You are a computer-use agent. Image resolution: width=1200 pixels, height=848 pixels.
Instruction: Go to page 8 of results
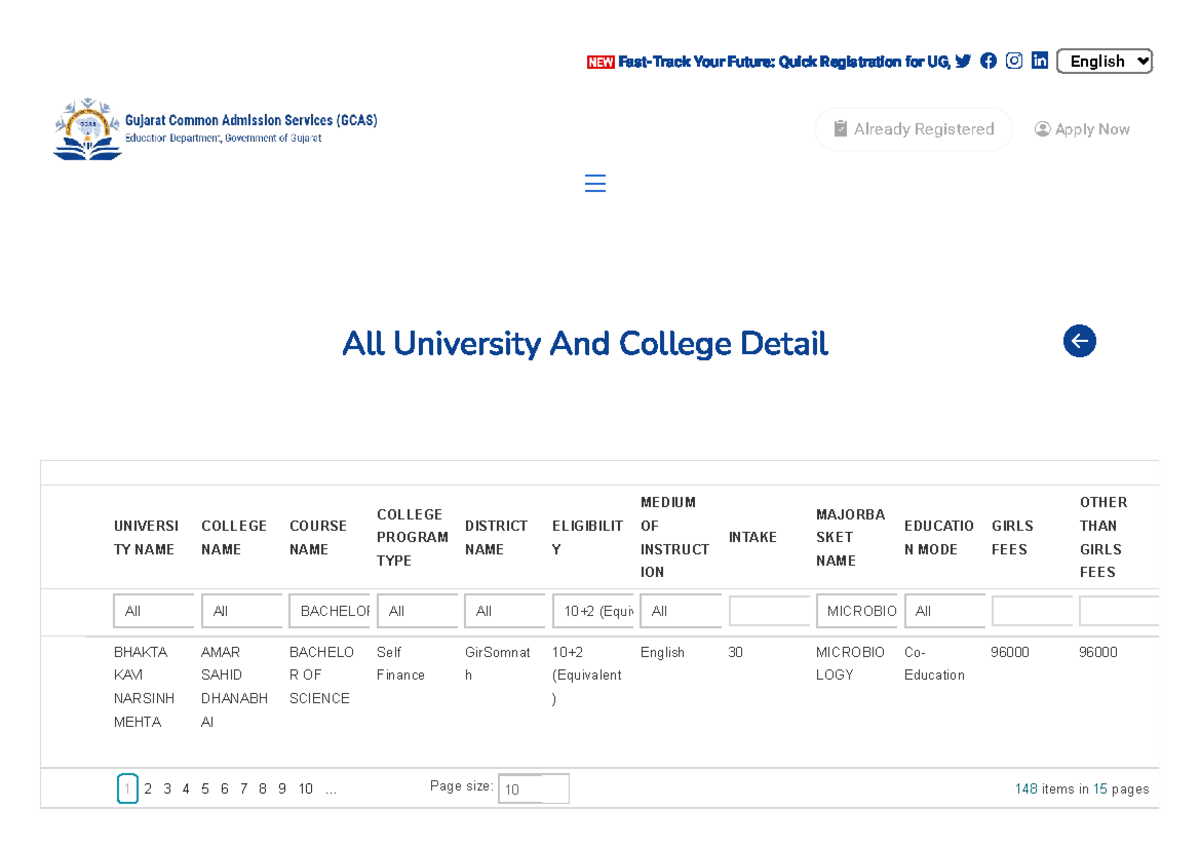pyautogui.click(x=263, y=789)
